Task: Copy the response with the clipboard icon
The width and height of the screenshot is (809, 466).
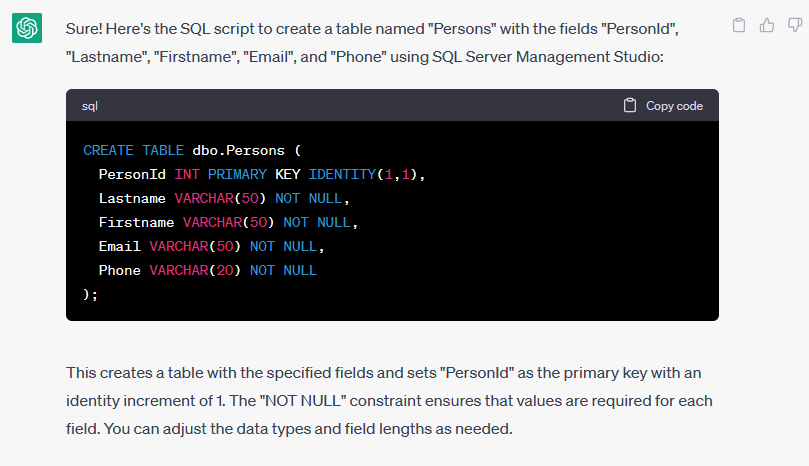Action: coord(739,25)
